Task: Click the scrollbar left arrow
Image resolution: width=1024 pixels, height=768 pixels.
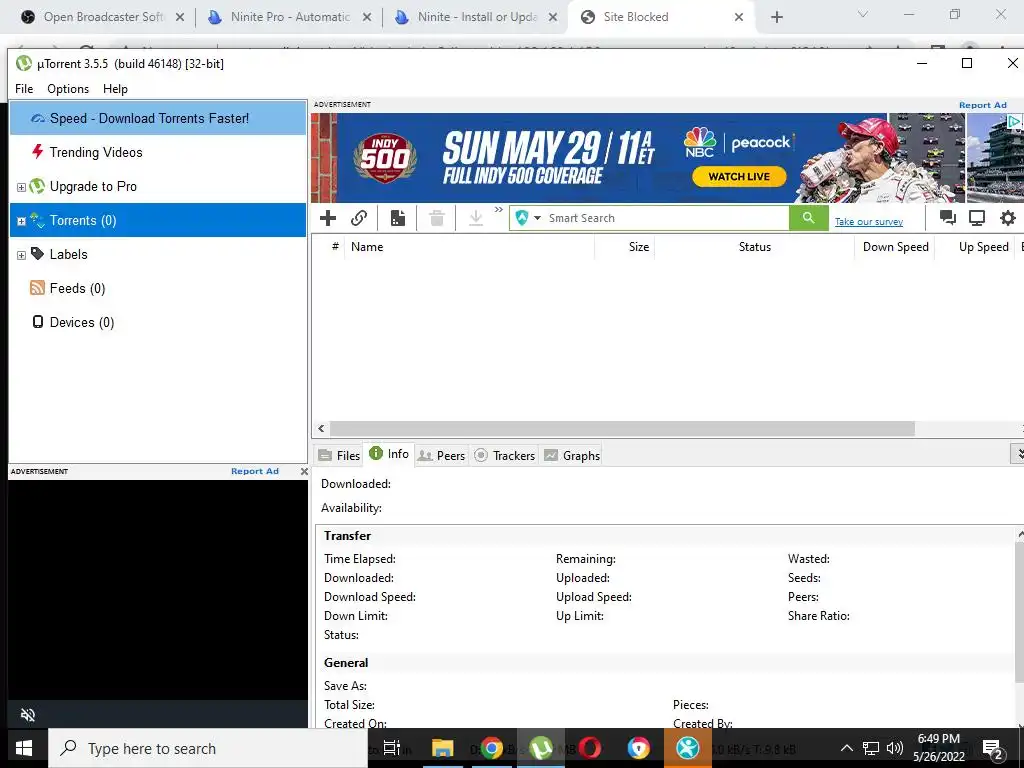Action: pos(321,428)
